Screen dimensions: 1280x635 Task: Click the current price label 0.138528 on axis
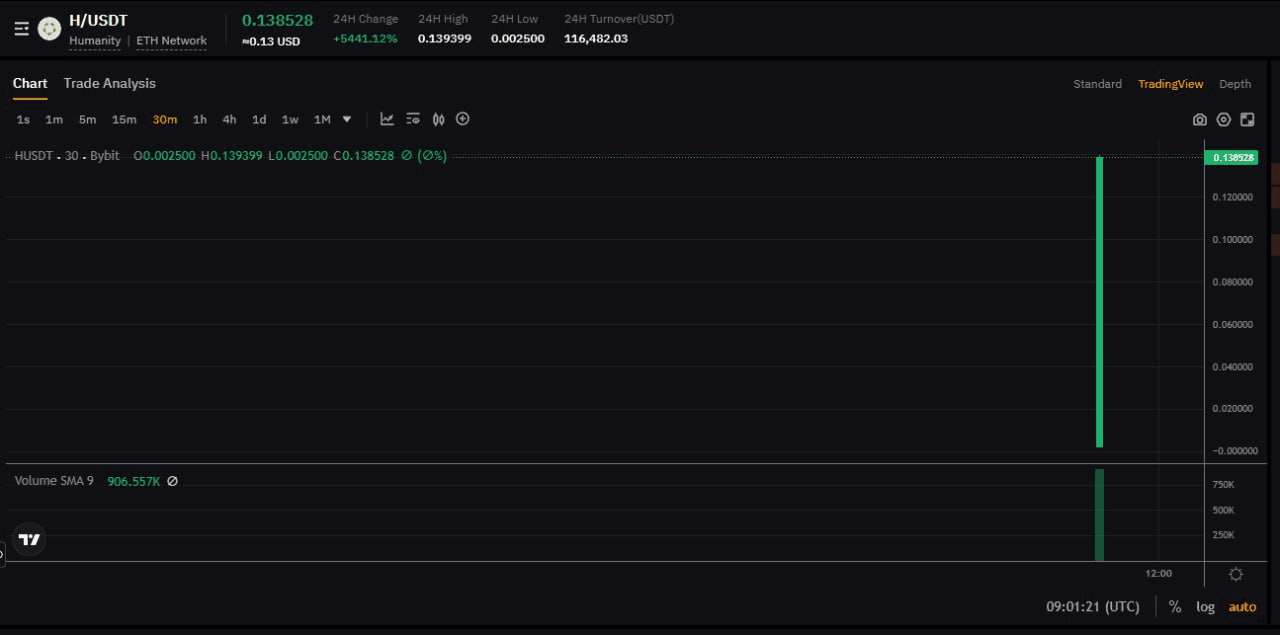click(1232, 157)
